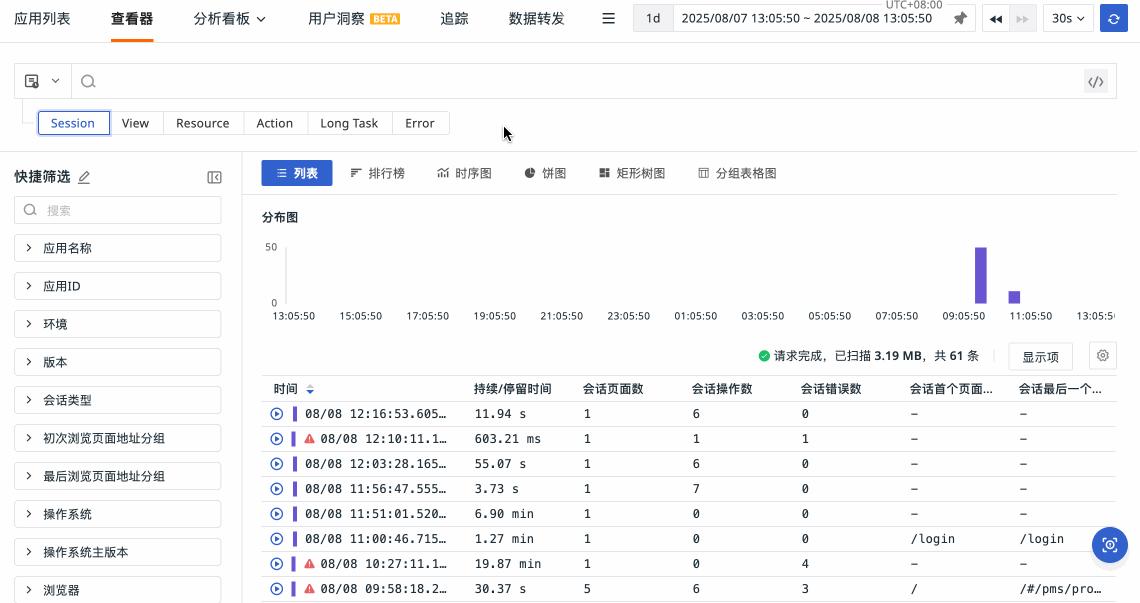Click the floating screenshot capture button
The image size is (1140, 603).
tap(1109, 545)
